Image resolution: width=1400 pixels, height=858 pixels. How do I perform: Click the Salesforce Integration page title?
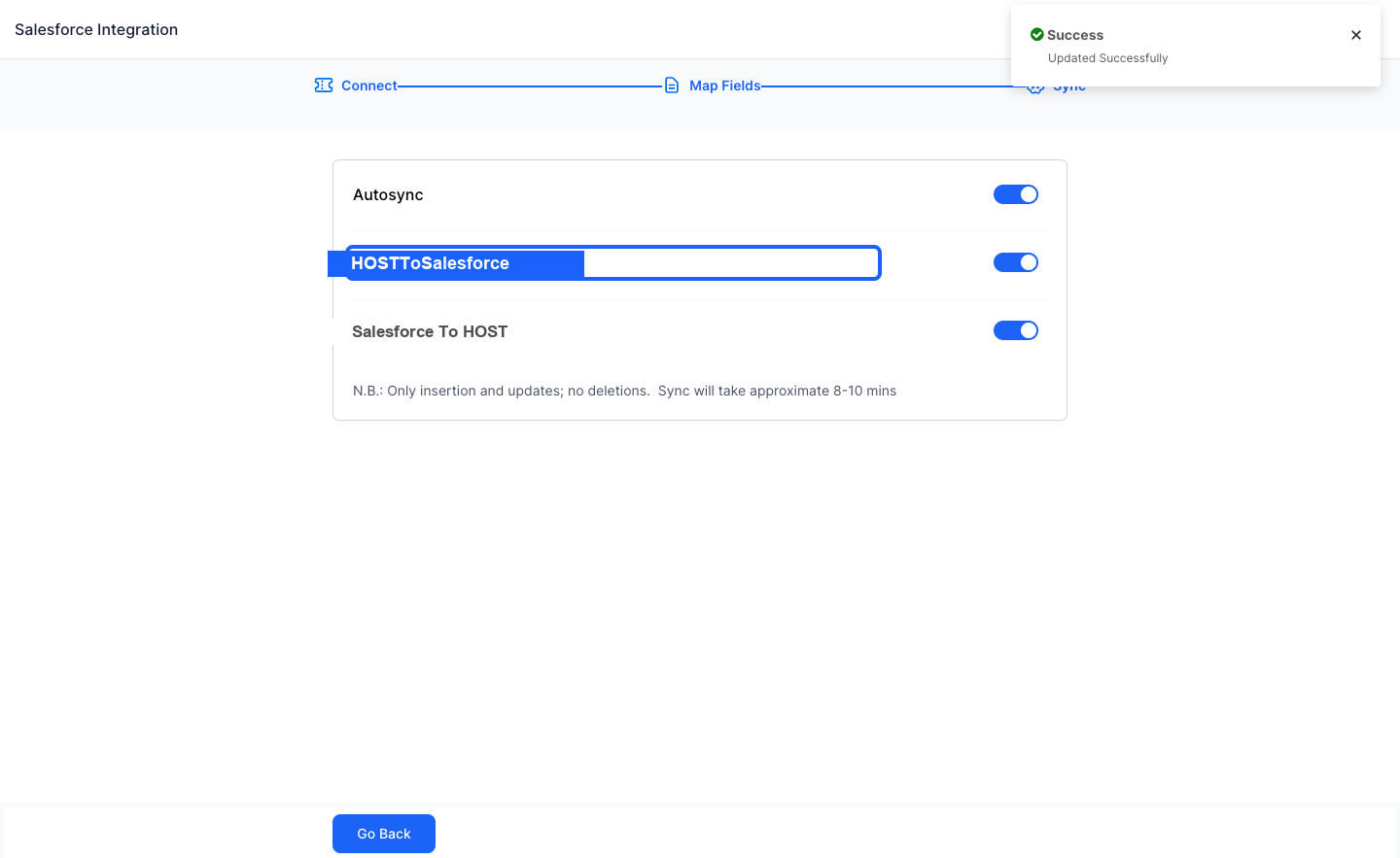point(96,29)
